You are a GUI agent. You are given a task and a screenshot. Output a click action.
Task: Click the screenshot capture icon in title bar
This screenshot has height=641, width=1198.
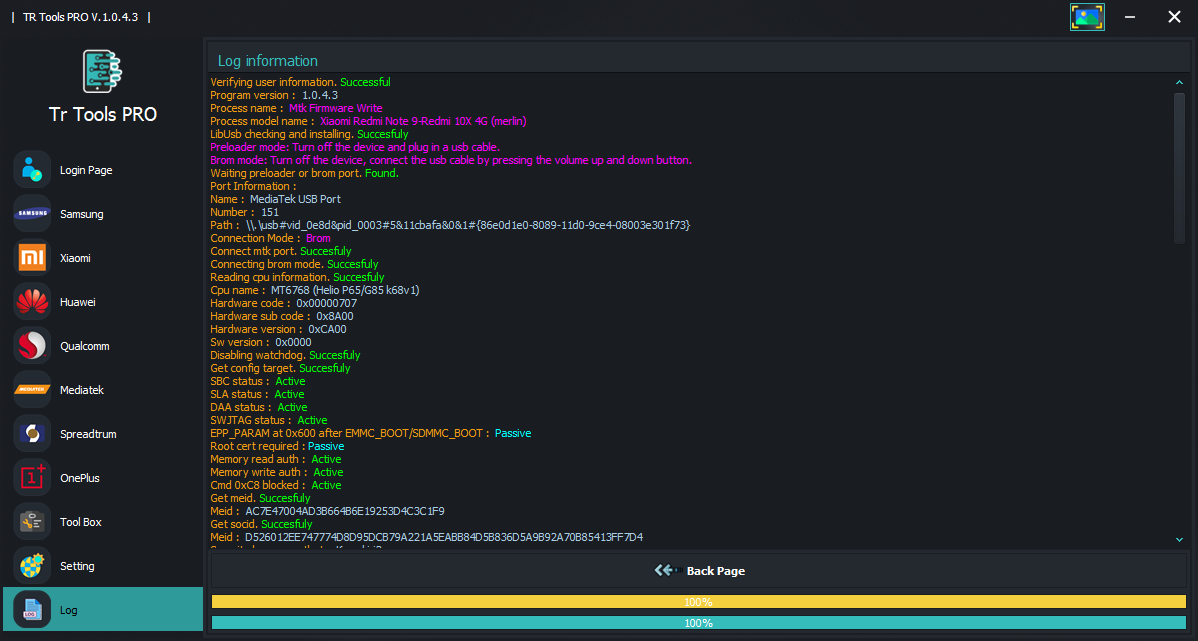pos(1087,17)
